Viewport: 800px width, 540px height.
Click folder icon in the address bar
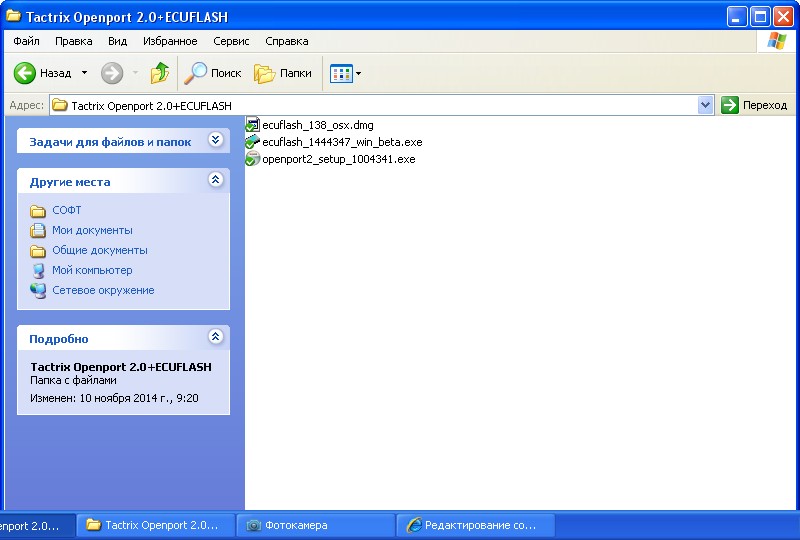tap(60, 105)
